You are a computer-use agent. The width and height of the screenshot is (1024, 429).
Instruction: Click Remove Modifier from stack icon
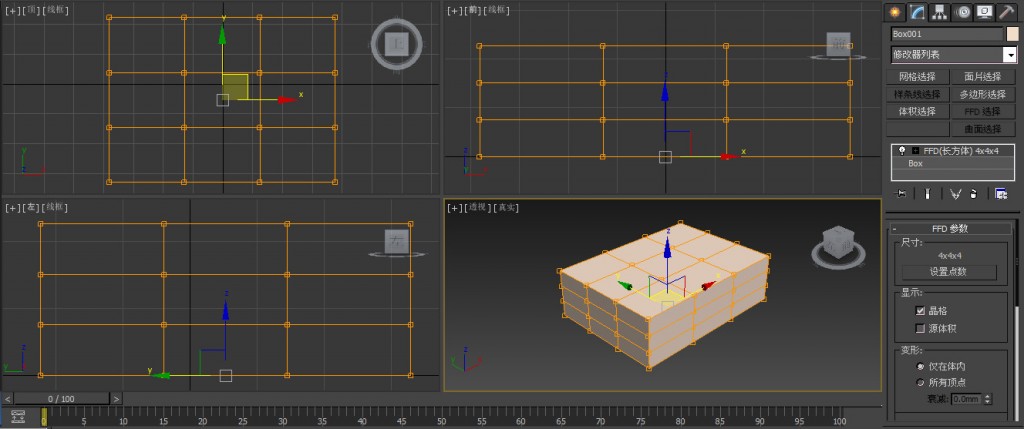pos(973,194)
